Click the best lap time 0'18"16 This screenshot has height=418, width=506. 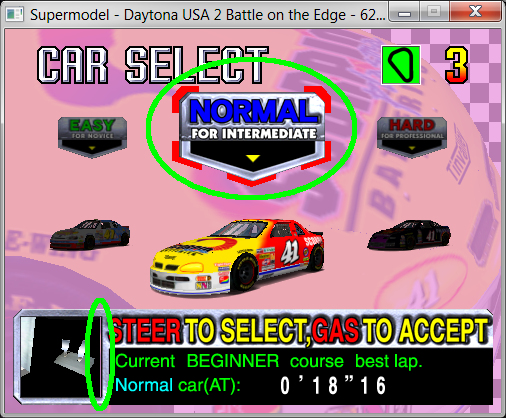(x=333, y=386)
